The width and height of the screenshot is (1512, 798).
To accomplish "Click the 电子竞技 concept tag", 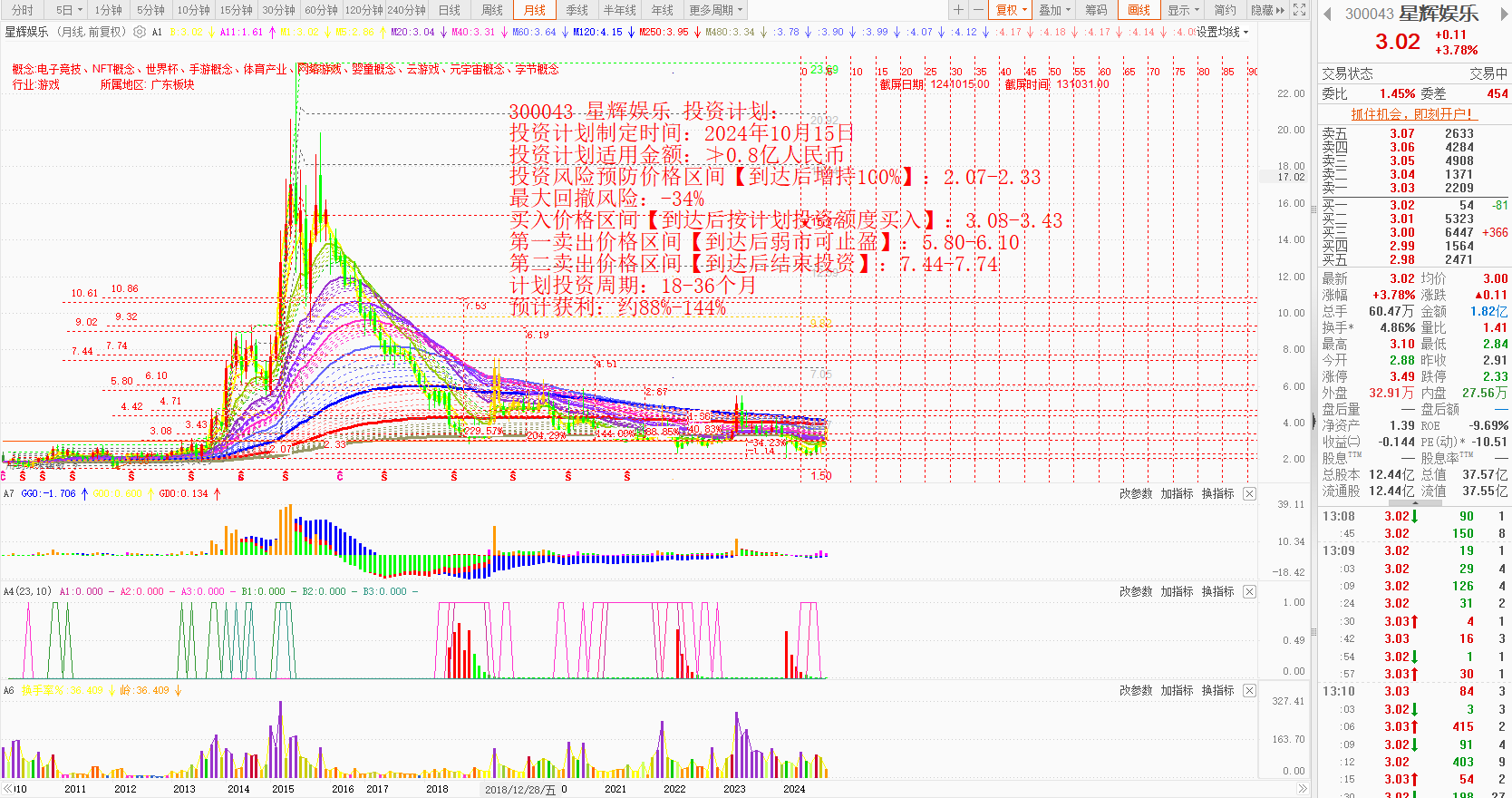I will [x=60, y=69].
